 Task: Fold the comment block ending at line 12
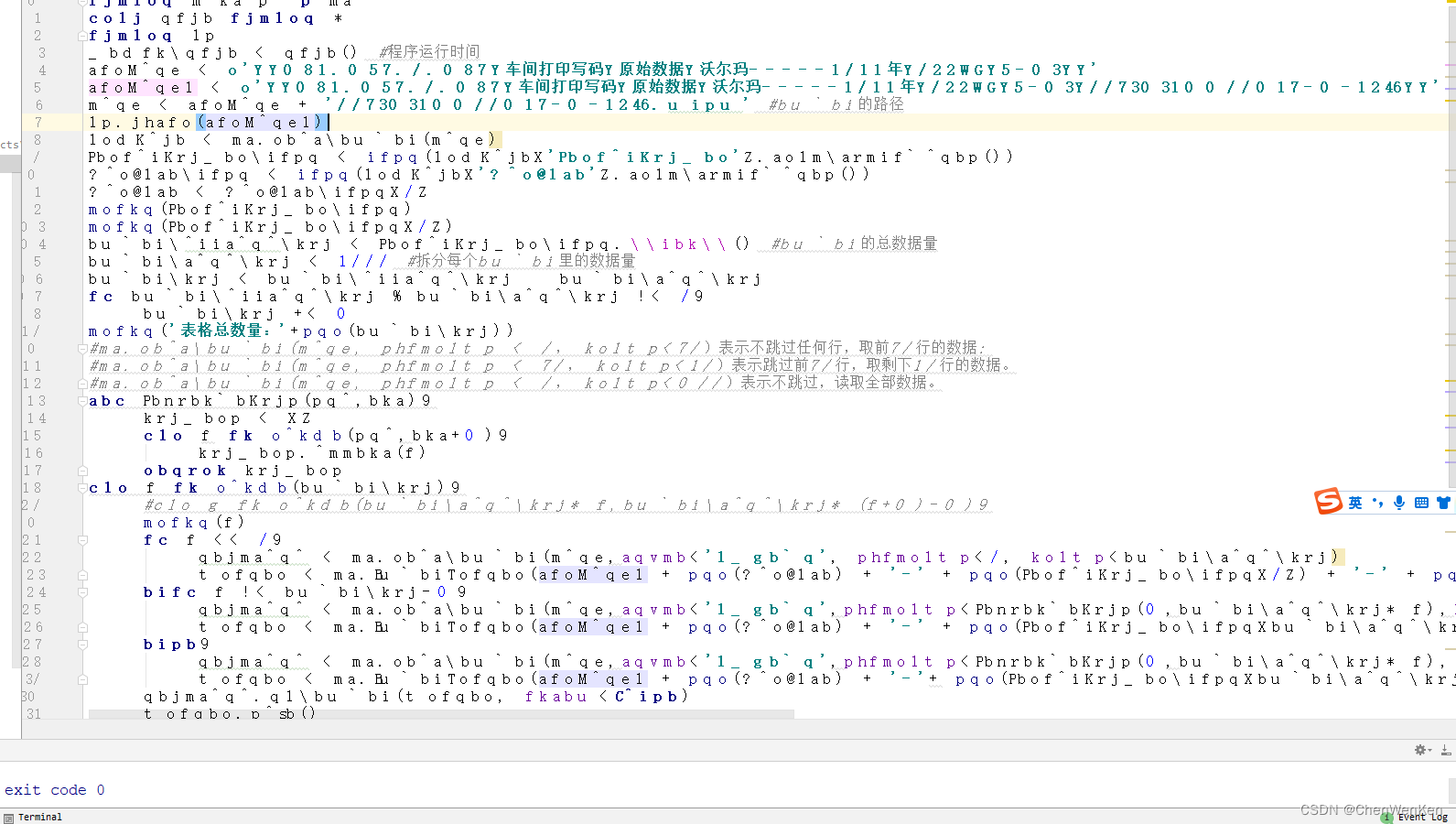coord(82,384)
